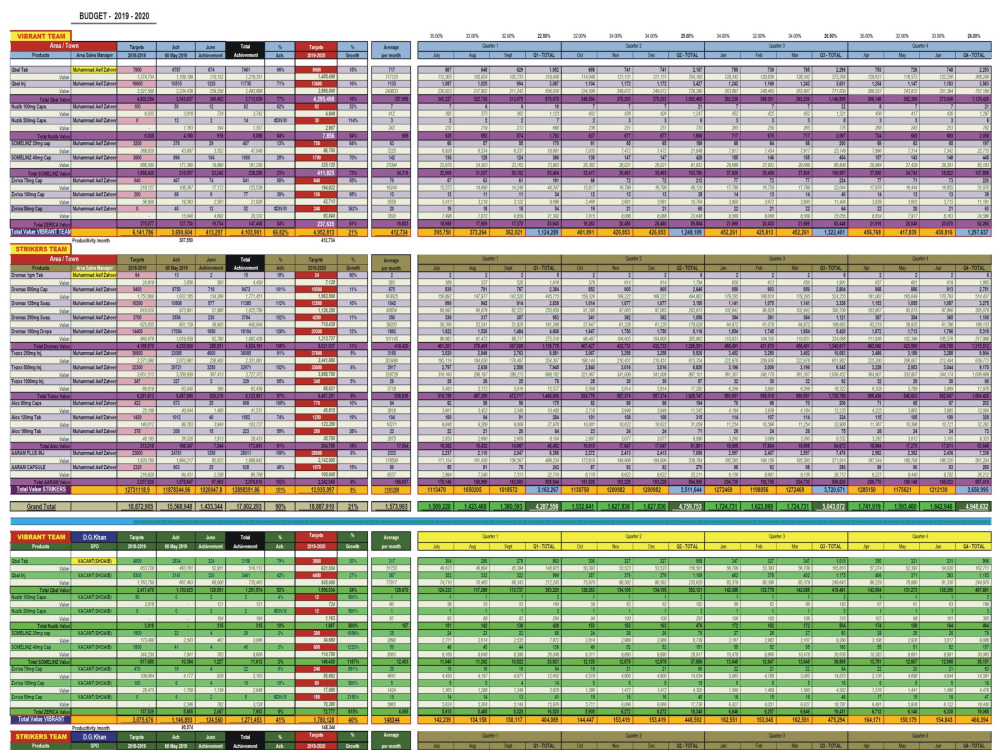
Task: Select the 404,089 Q1 total cell
Action: tap(543, 719)
